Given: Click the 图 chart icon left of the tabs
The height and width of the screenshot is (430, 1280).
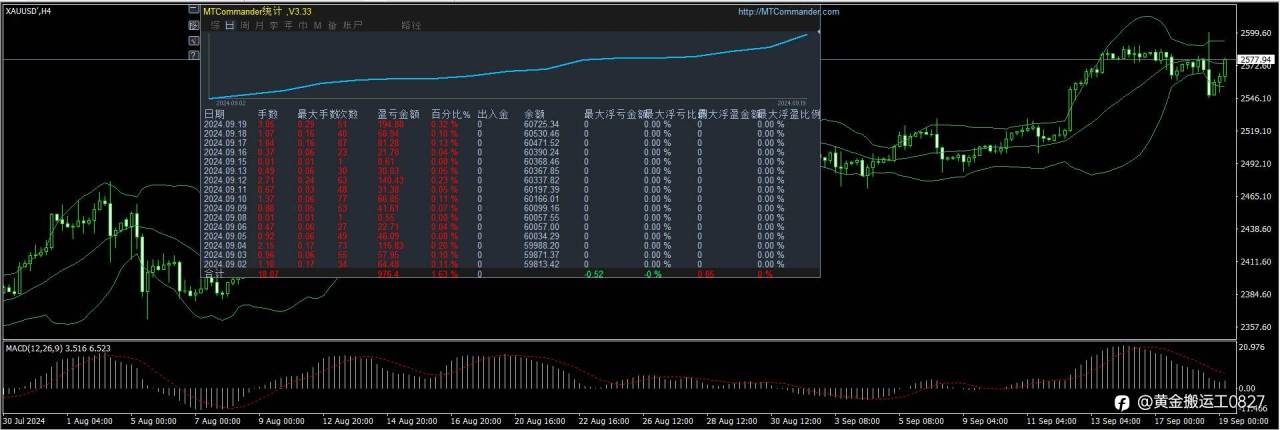Looking at the screenshot, I should (194, 25).
